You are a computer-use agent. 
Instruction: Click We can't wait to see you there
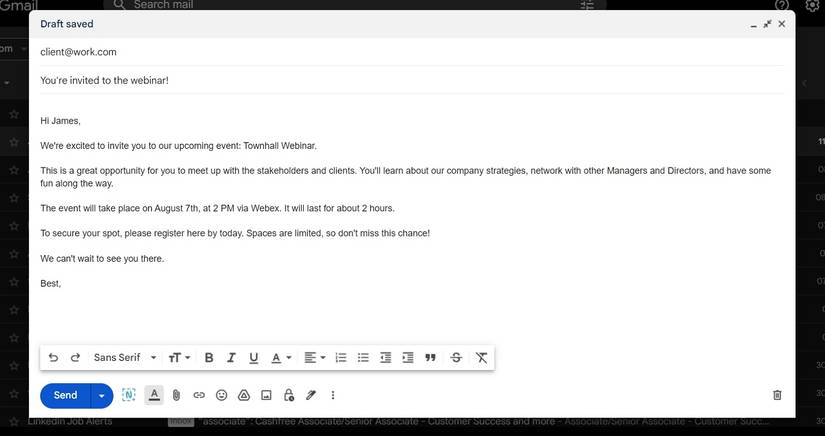click(x=102, y=259)
